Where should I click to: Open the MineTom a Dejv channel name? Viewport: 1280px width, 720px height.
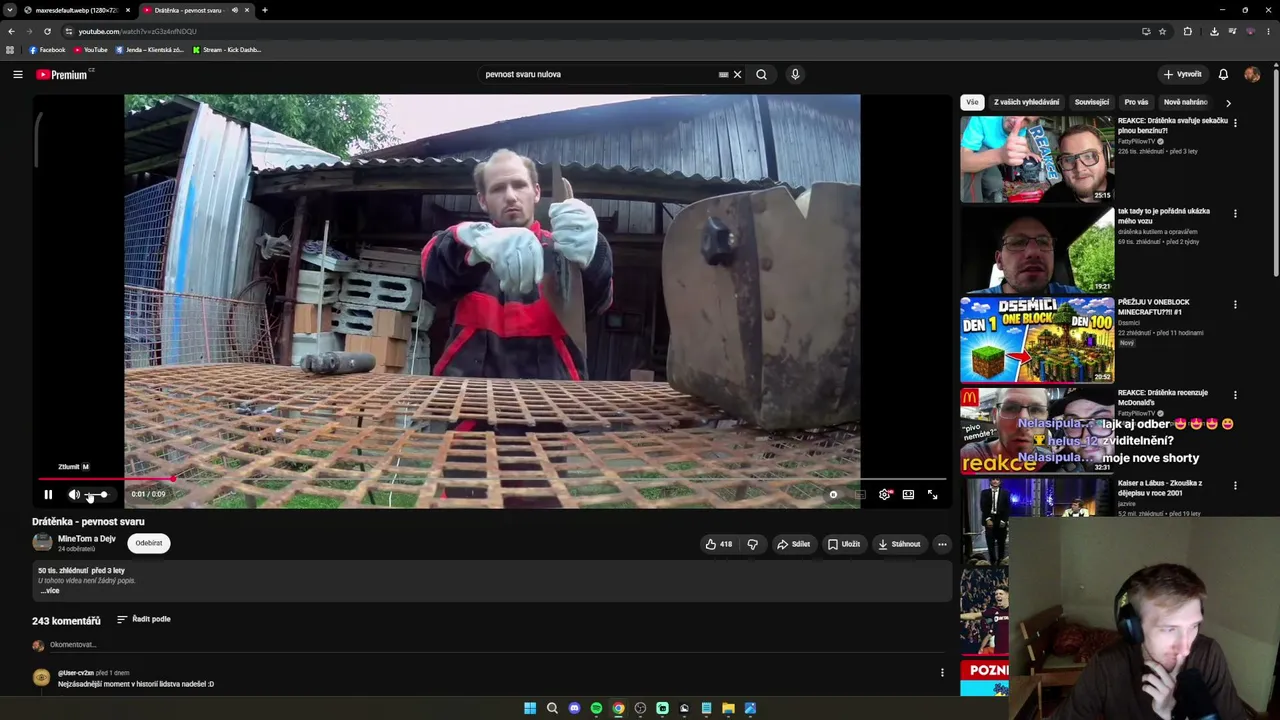(87, 539)
